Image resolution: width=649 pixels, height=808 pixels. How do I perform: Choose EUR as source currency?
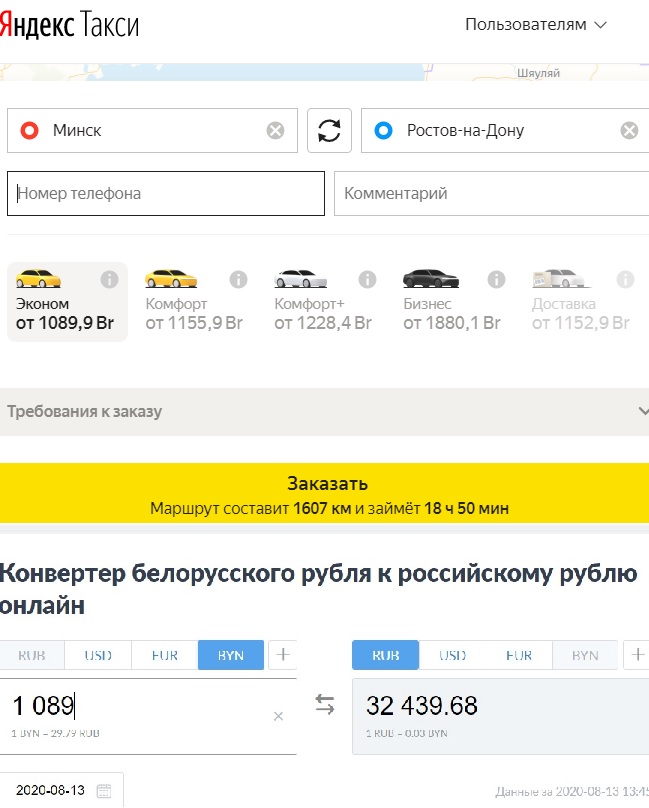point(164,655)
